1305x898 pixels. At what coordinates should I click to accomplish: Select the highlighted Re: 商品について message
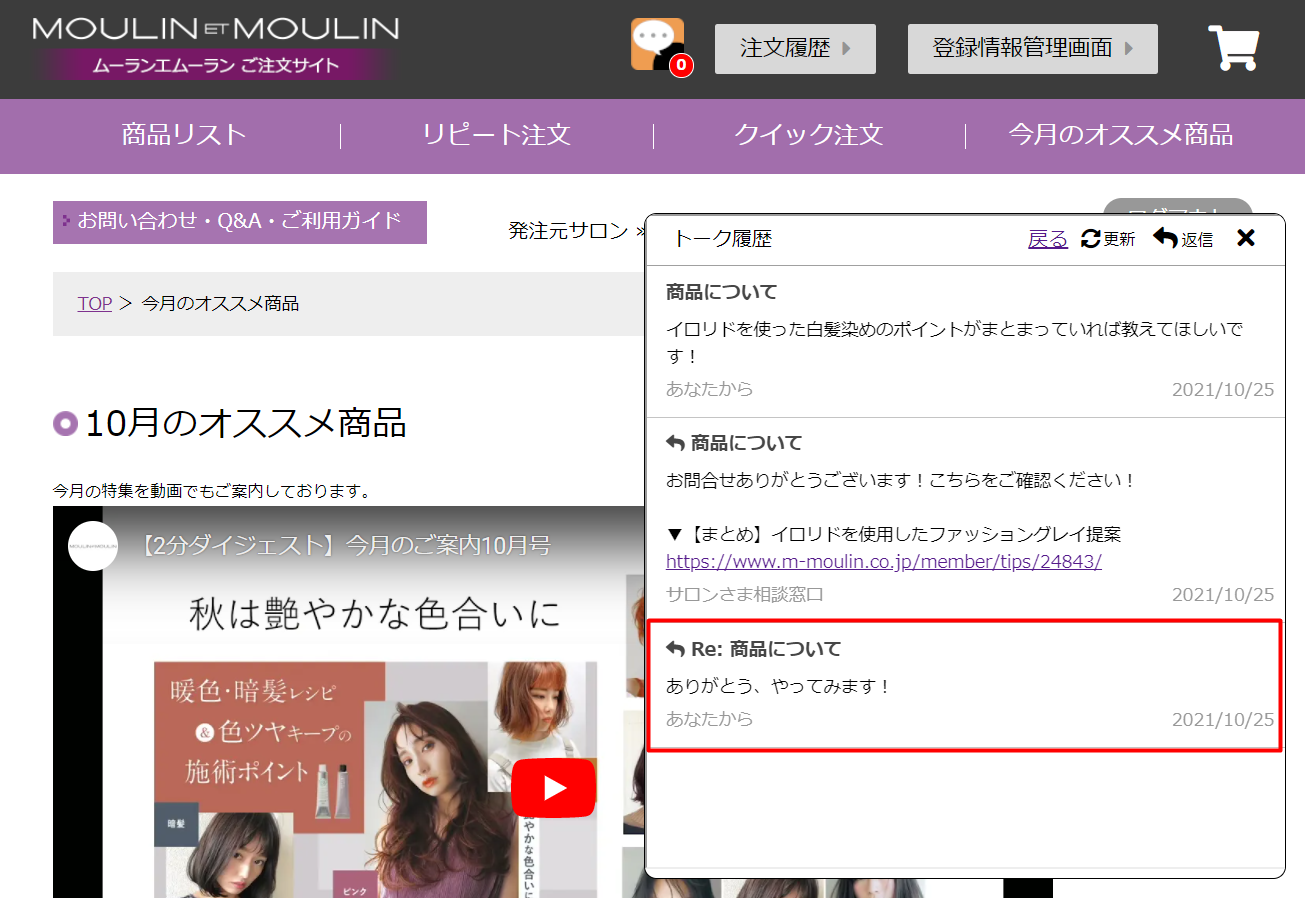click(x=965, y=685)
